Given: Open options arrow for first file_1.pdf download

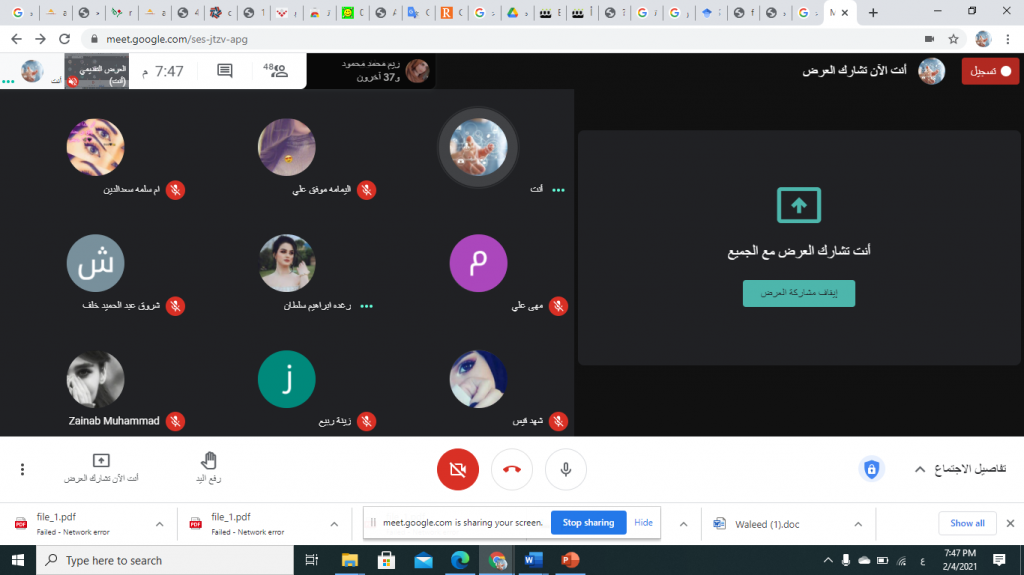Looking at the screenshot, I should click(x=159, y=523).
